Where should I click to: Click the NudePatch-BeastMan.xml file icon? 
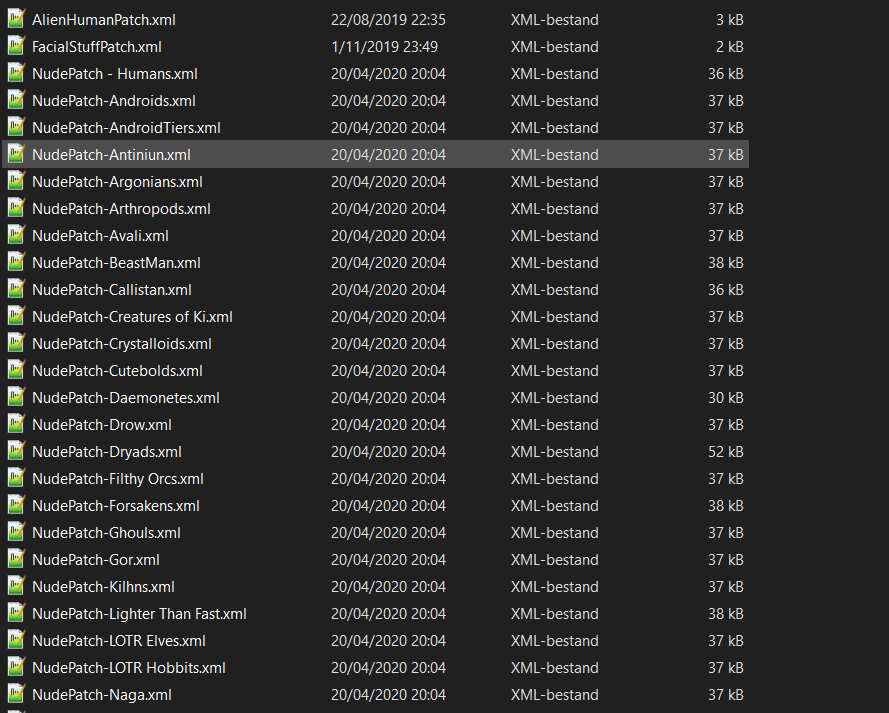pyautogui.click(x=16, y=262)
